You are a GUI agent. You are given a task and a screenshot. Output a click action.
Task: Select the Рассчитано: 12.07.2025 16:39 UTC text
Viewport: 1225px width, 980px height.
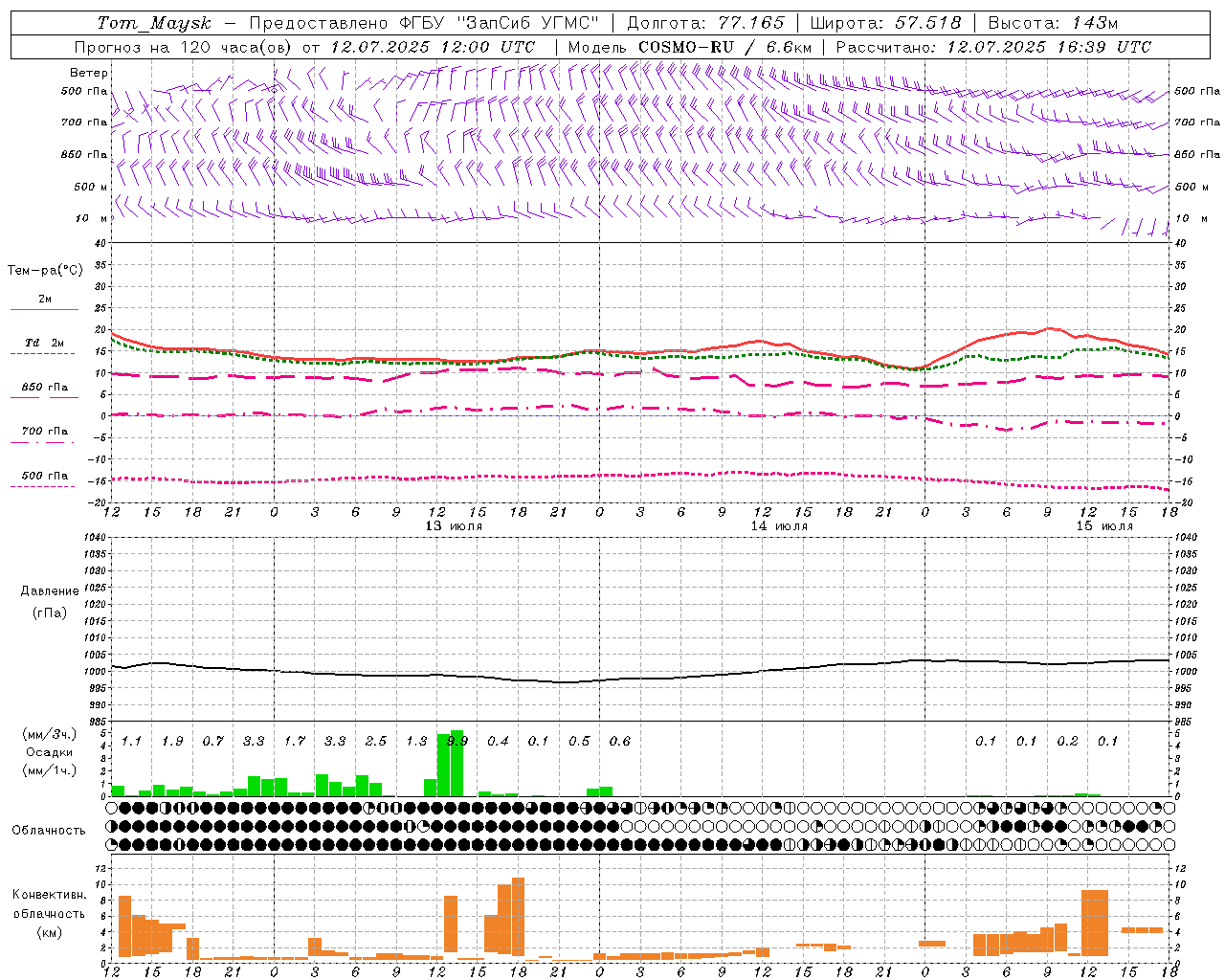tap(993, 47)
